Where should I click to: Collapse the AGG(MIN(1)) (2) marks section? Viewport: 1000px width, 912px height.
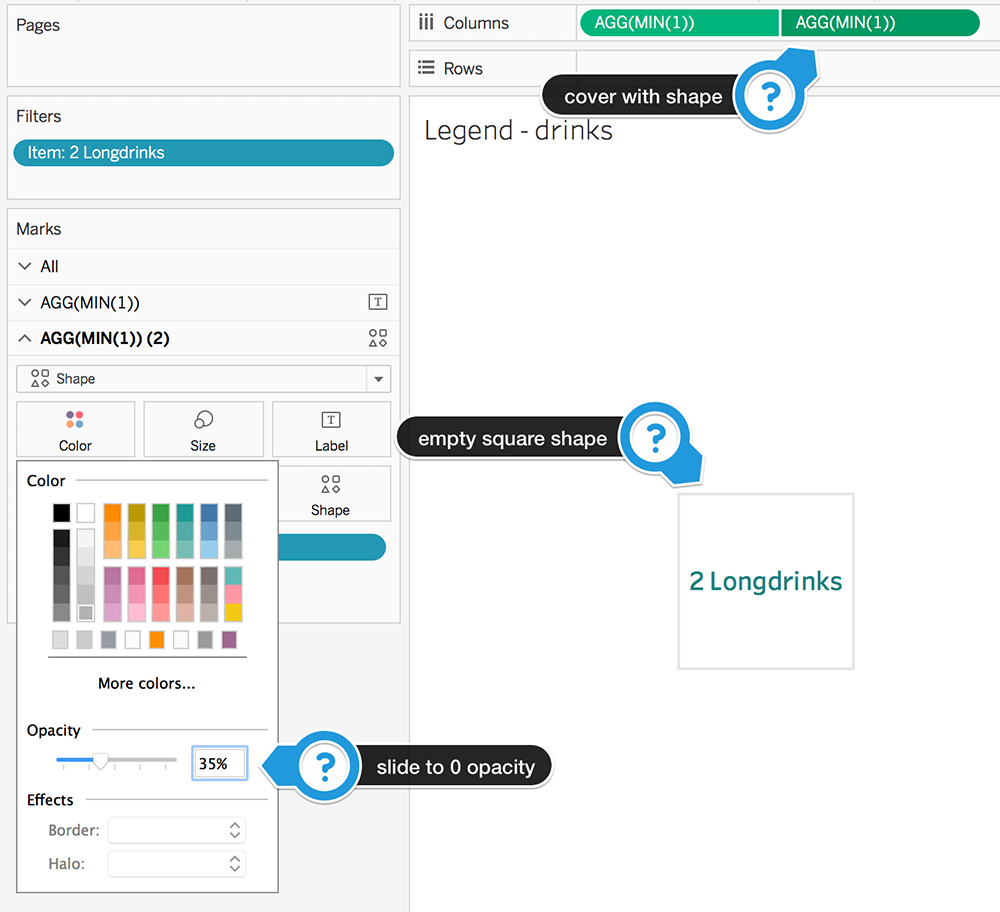22,338
